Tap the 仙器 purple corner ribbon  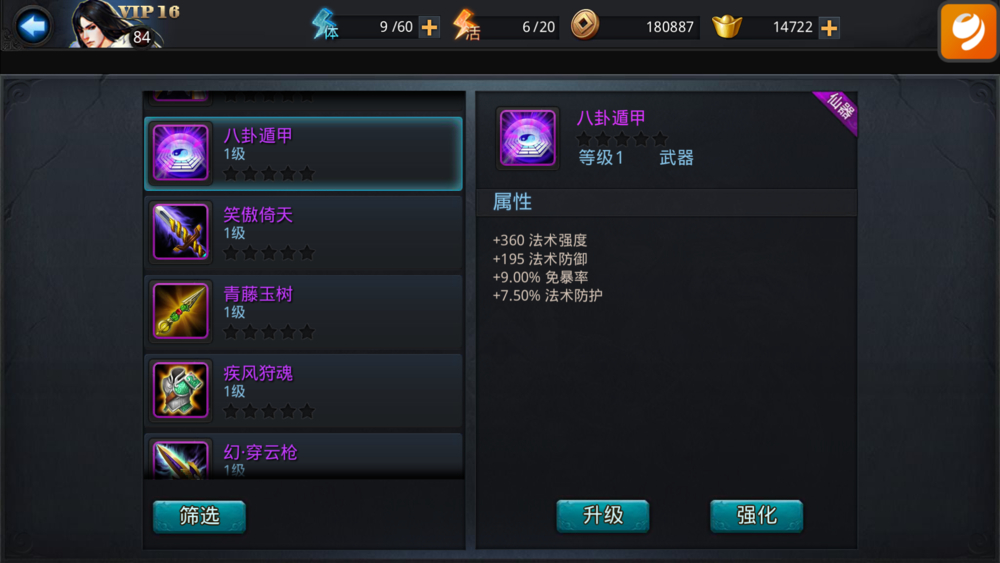coord(838,111)
